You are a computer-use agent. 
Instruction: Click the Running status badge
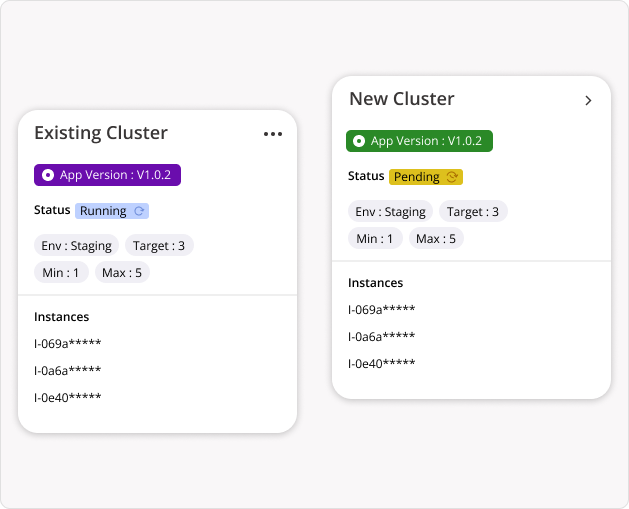pyautogui.click(x=112, y=211)
